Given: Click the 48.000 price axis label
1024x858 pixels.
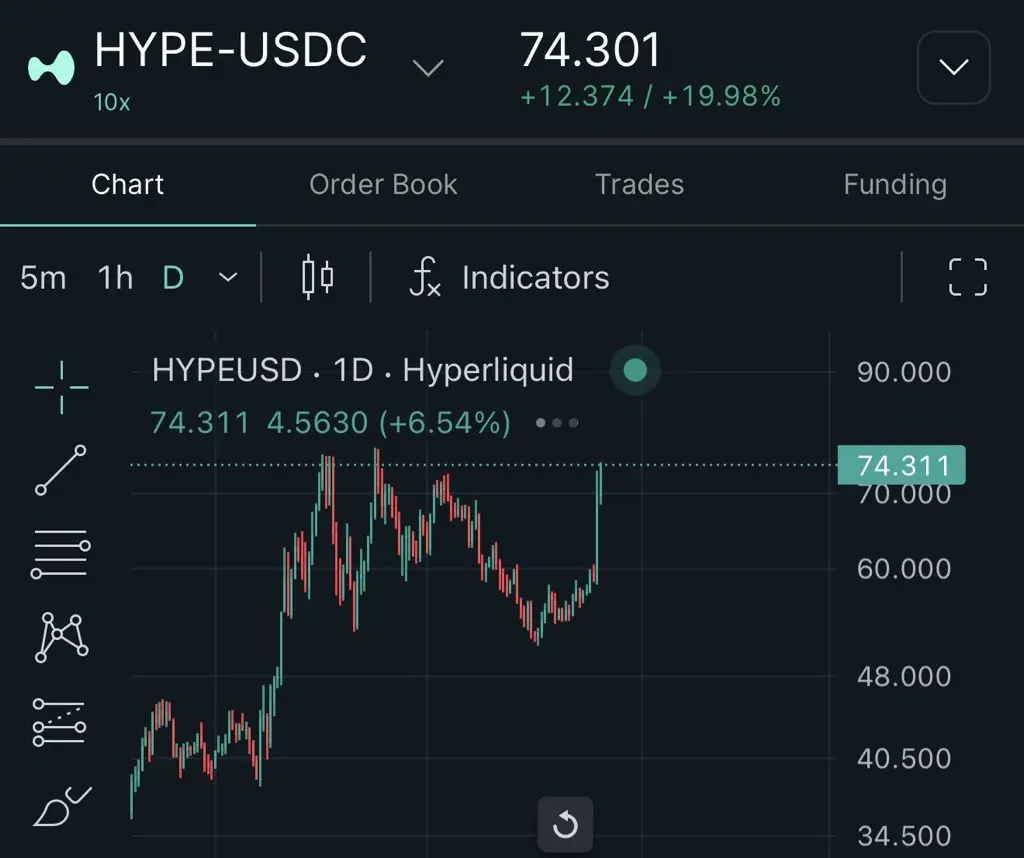Looking at the screenshot, I should tap(904, 676).
